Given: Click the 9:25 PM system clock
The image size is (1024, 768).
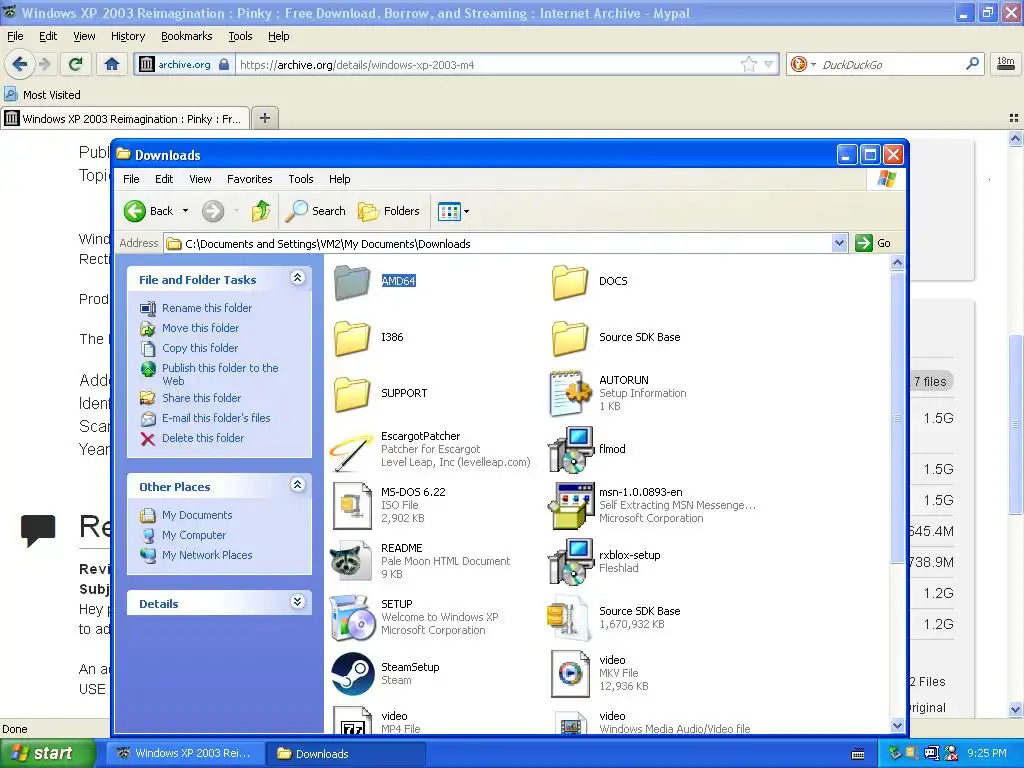Looking at the screenshot, I should [986, 753].
